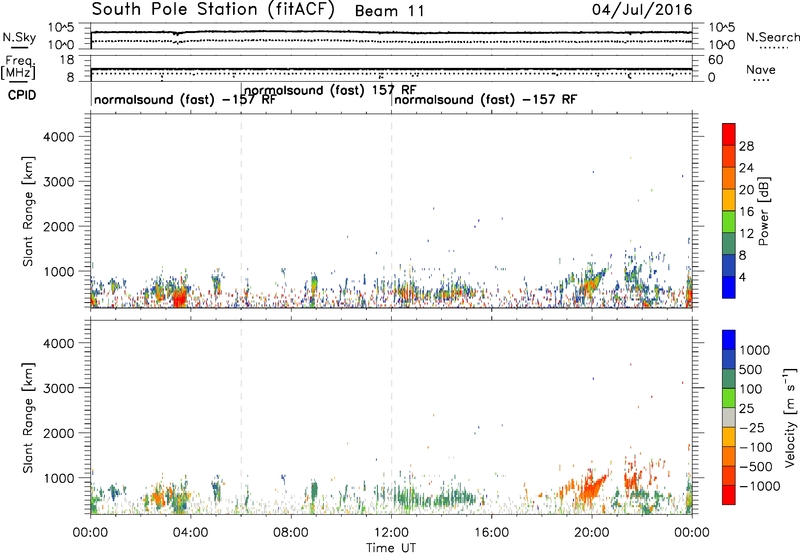This screenshot has height=554, width=800.
Task: Click the 'N.Search' legend label
Action: [x=772, y=37]
